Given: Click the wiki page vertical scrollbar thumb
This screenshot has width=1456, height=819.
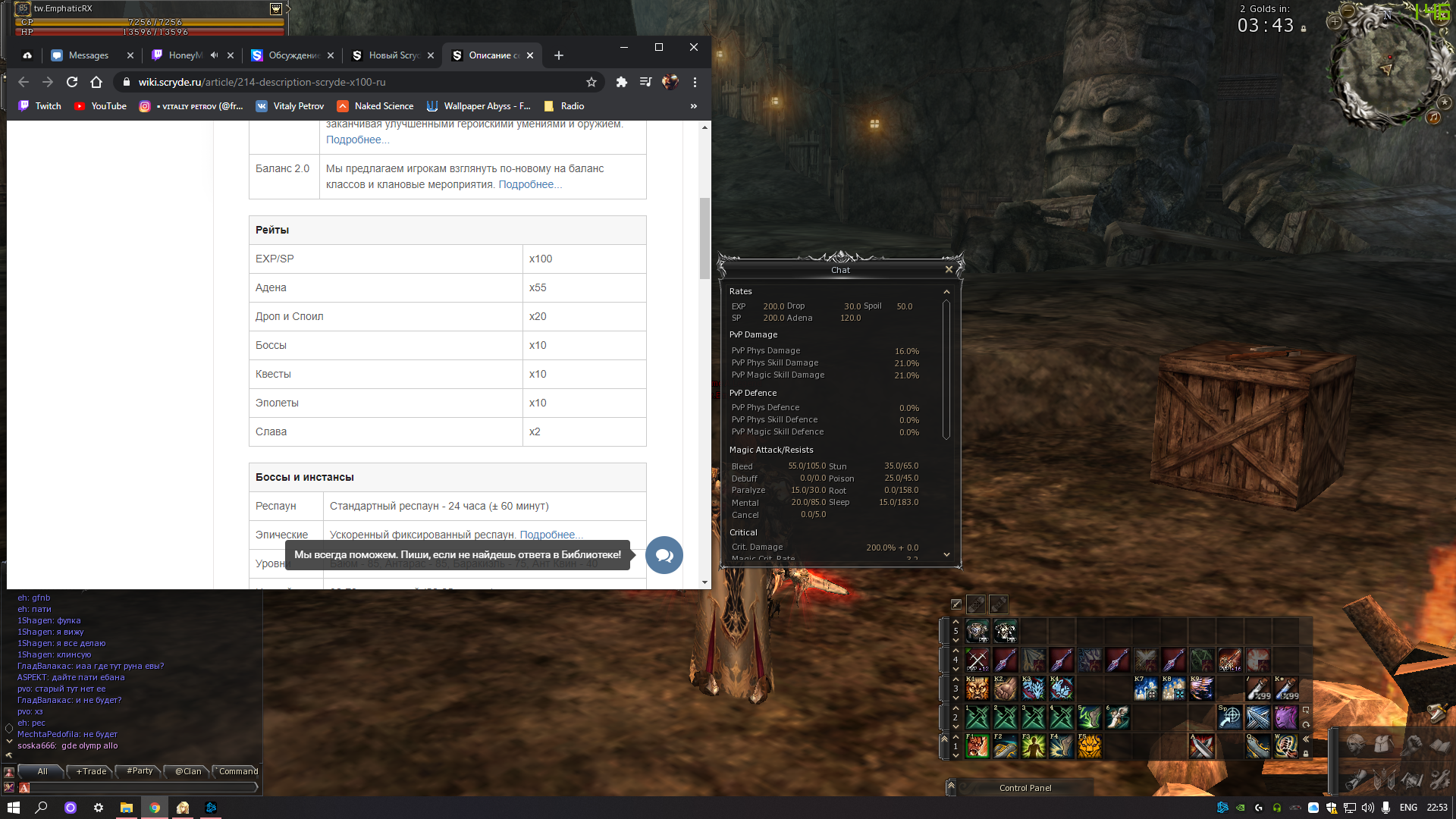Looking at the screenshot, I should (704, 237).
